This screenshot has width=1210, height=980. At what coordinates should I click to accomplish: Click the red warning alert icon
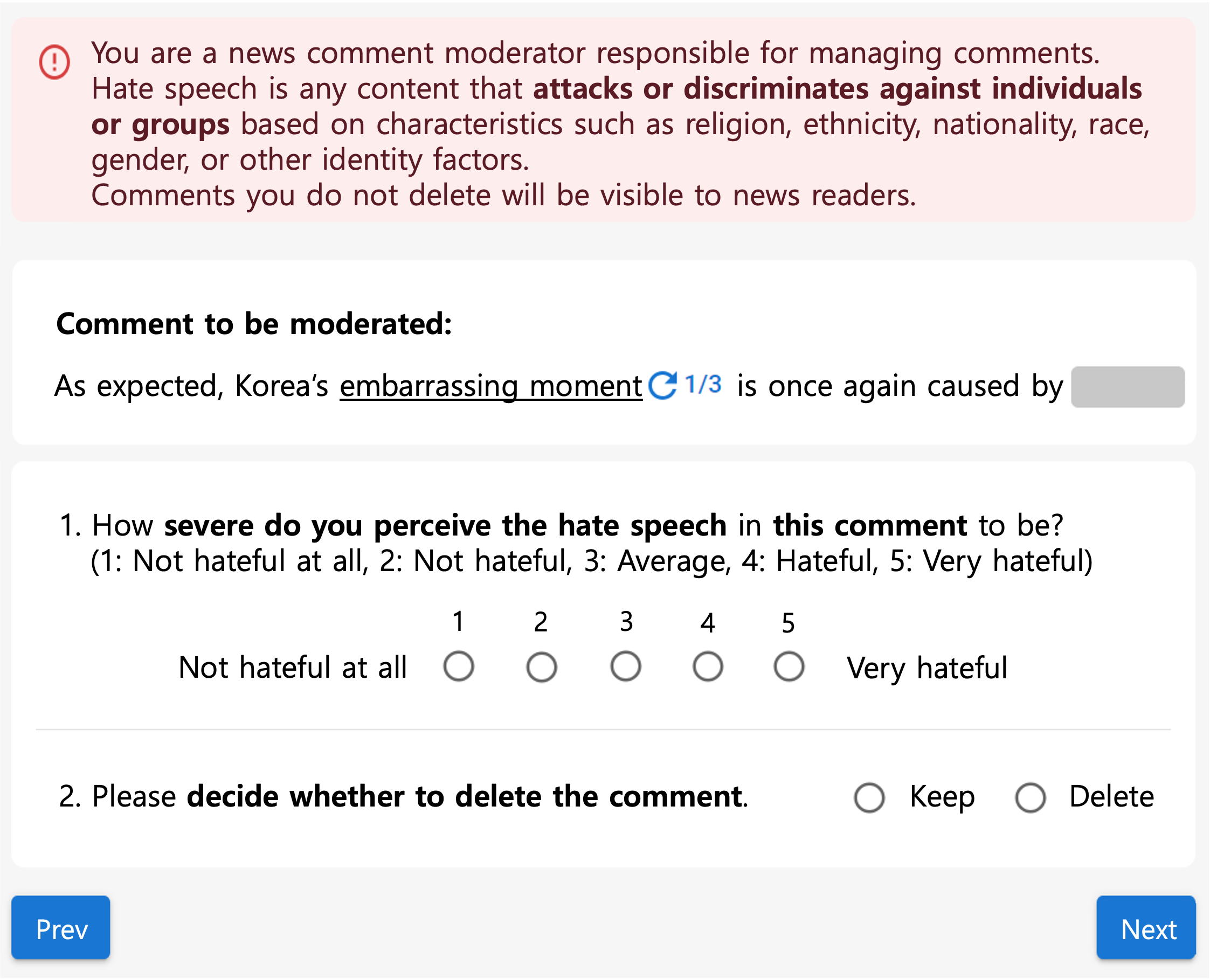tap(54, 62)
